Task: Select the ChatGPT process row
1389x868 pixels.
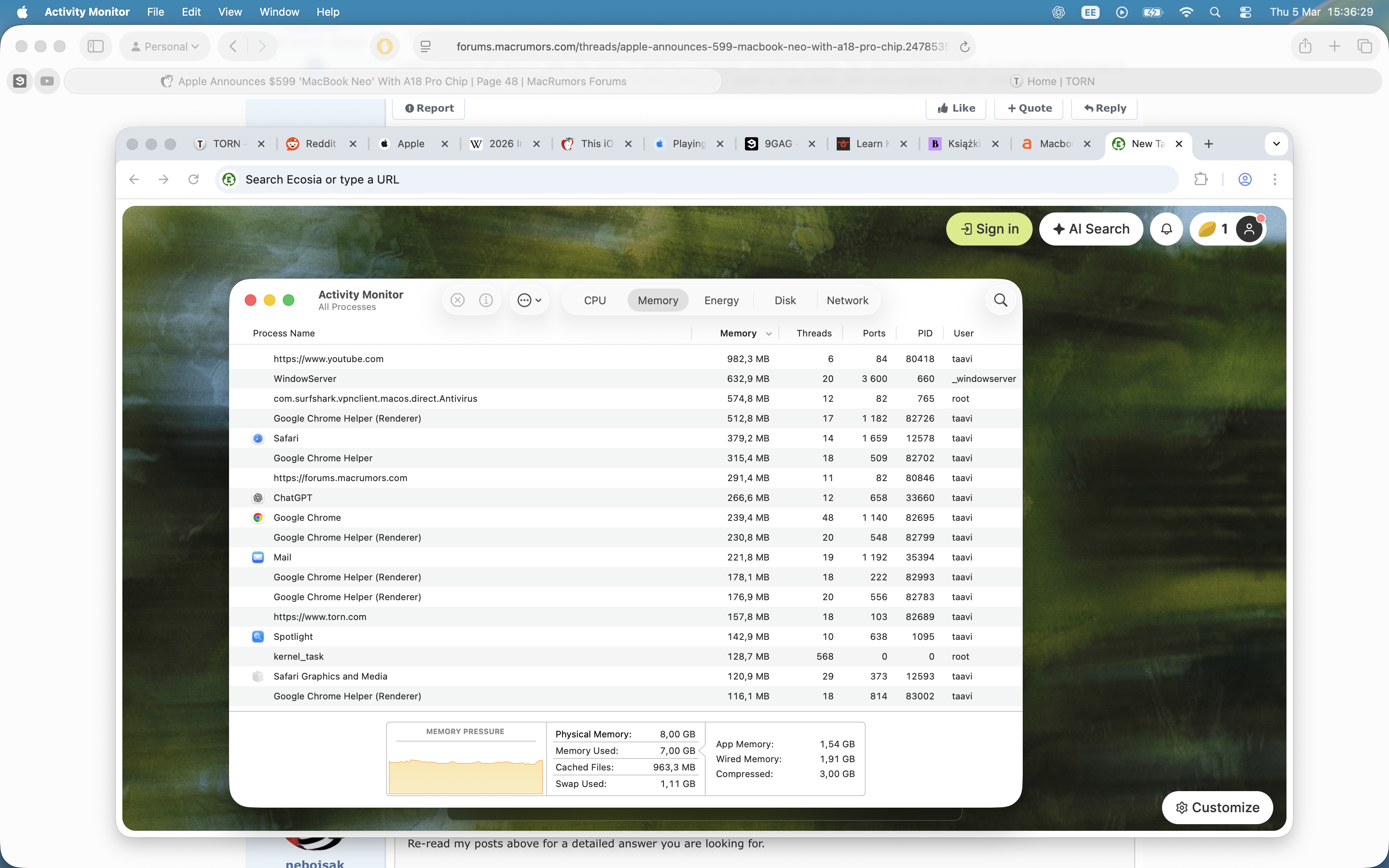Action: (625, 498)
